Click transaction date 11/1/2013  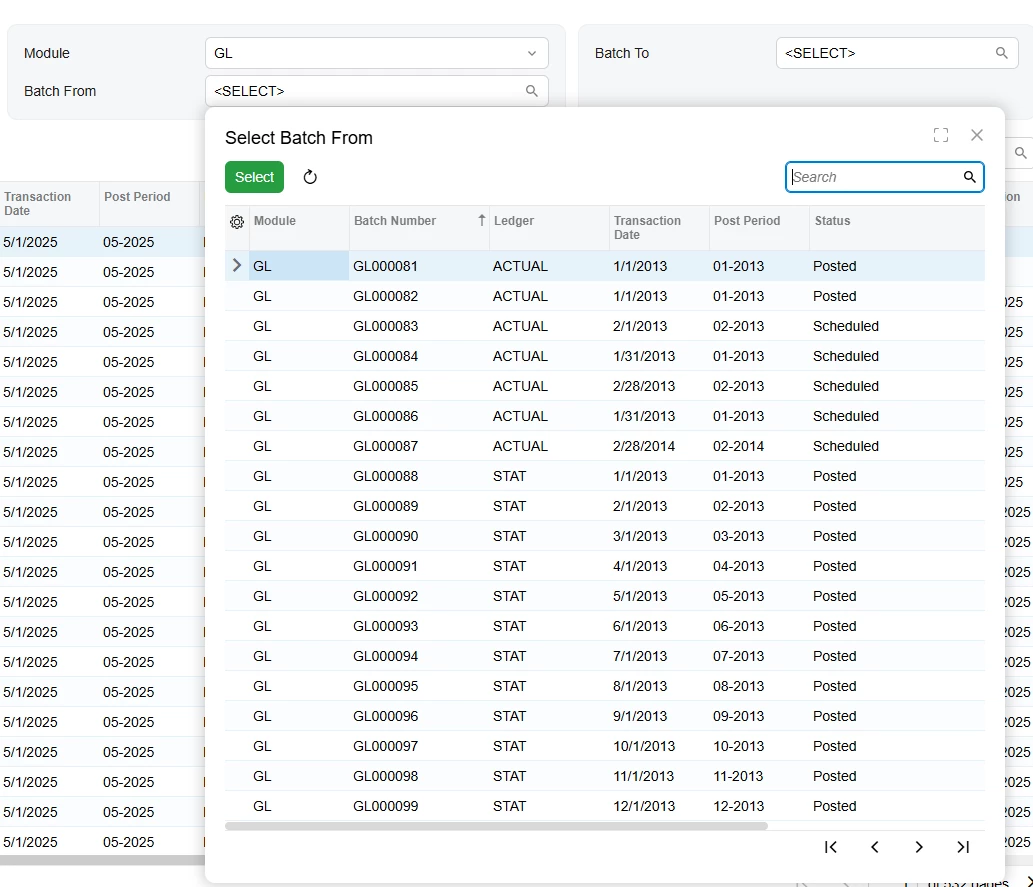coord(644,776)
